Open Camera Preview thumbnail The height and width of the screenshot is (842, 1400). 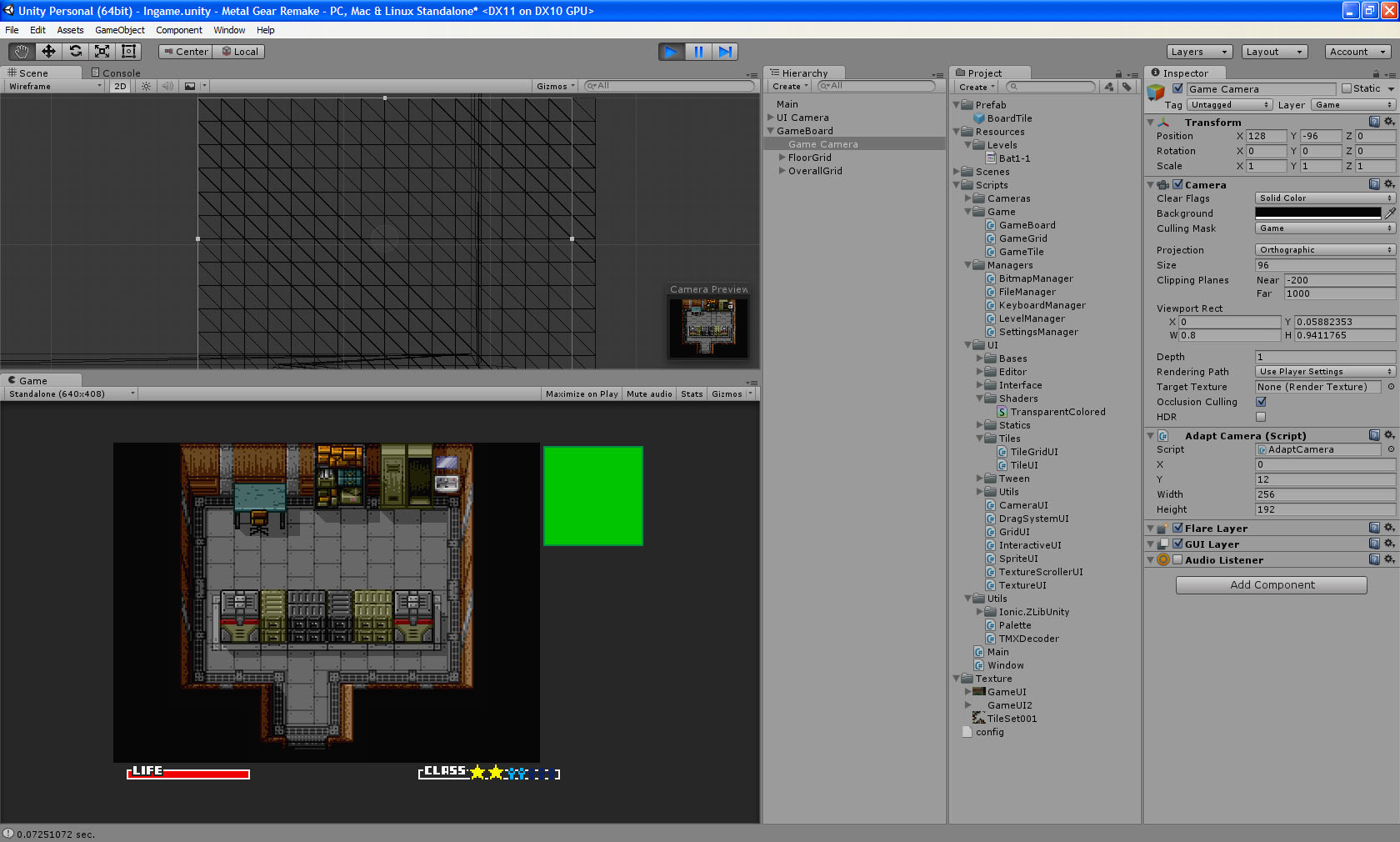[x=709, y=328]
